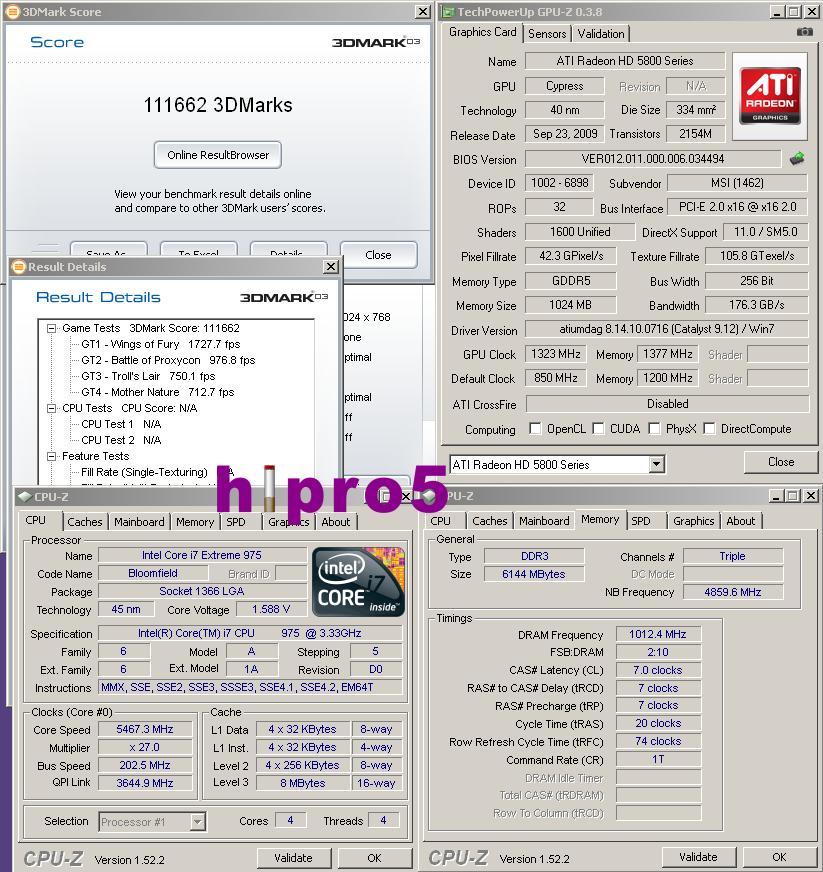Enable the OpenCL checkbox
The width and height of the screenshot is (823, 872).
[535, 428]
